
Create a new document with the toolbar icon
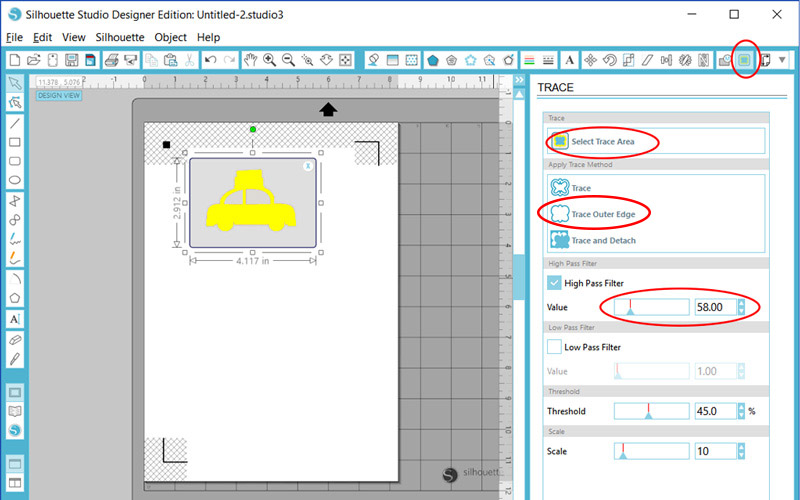click(x=15, y=60)
